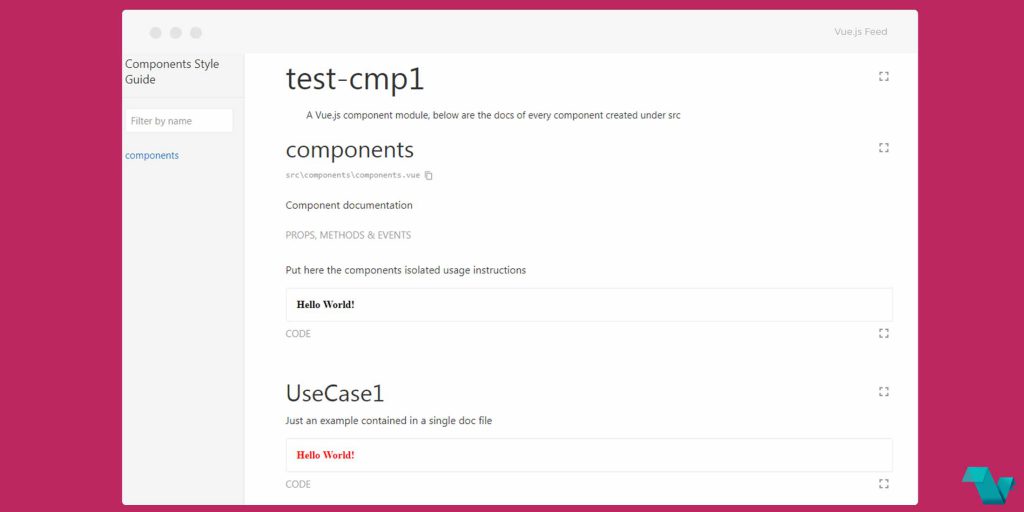Expand PROPS, METHODS & EVENTS section
The height and width of the screenshot is (512, 1024).
(x=348, y=235)
